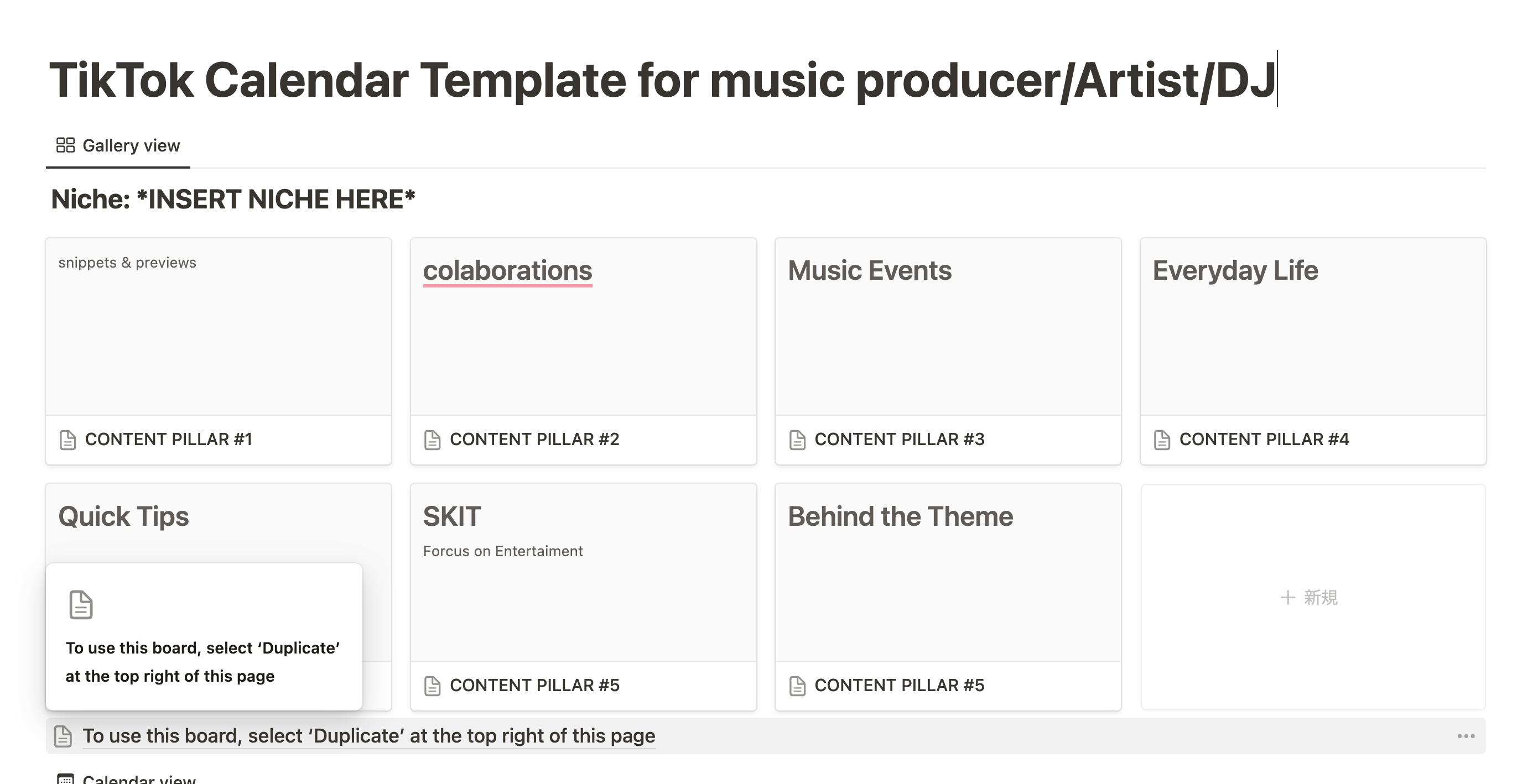Click page icon beside CONTENT PILLAR #2

click(432, 440)
